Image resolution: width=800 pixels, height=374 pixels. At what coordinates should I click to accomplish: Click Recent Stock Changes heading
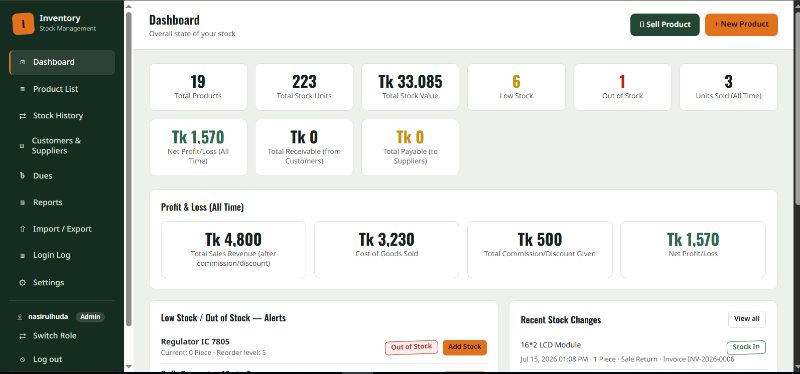tap(561, 320)
